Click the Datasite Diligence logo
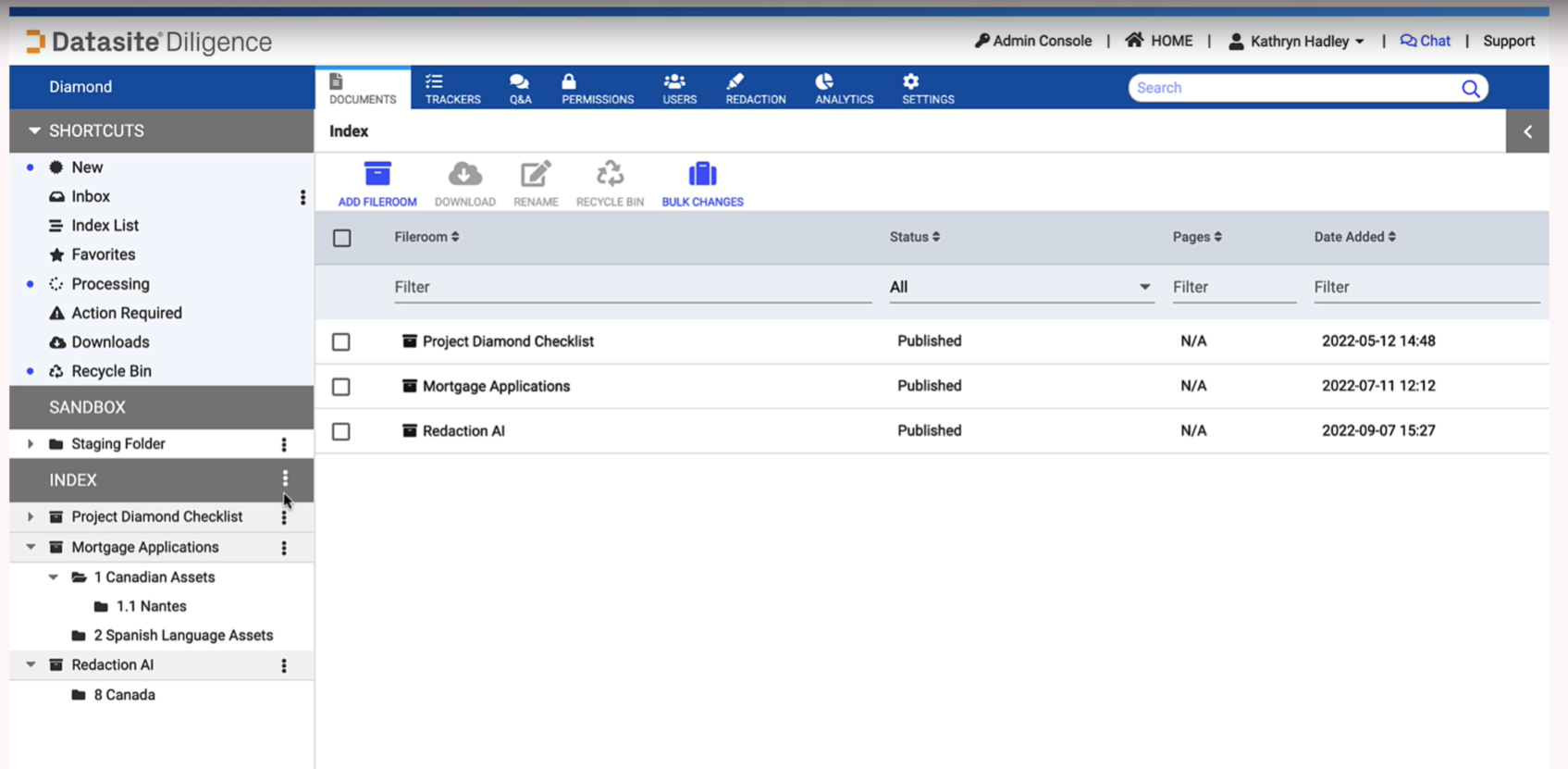This screenshot has width=1568, height=769. (x=149, y=42)
